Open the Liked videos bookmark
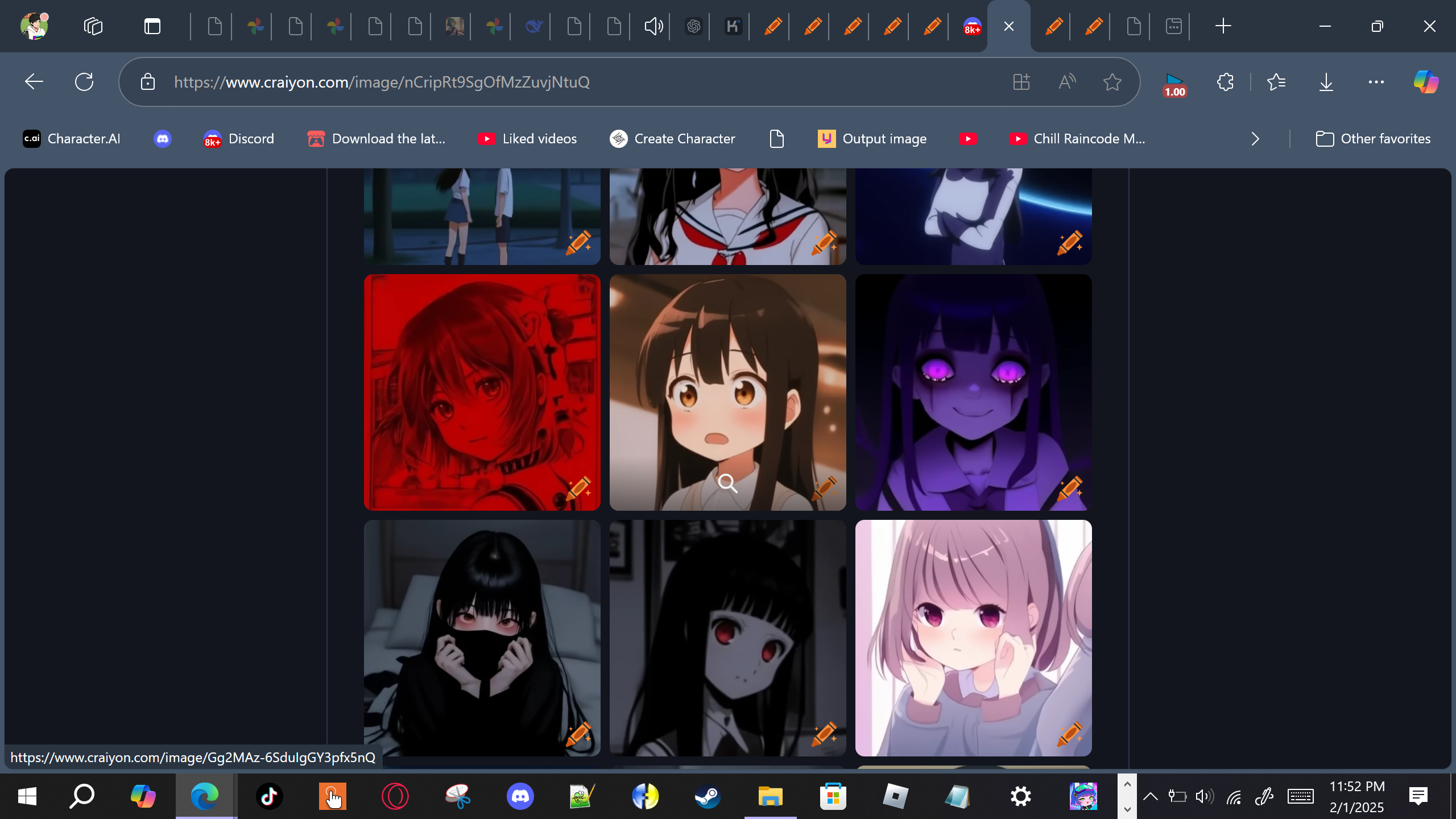 pos(527,139)
